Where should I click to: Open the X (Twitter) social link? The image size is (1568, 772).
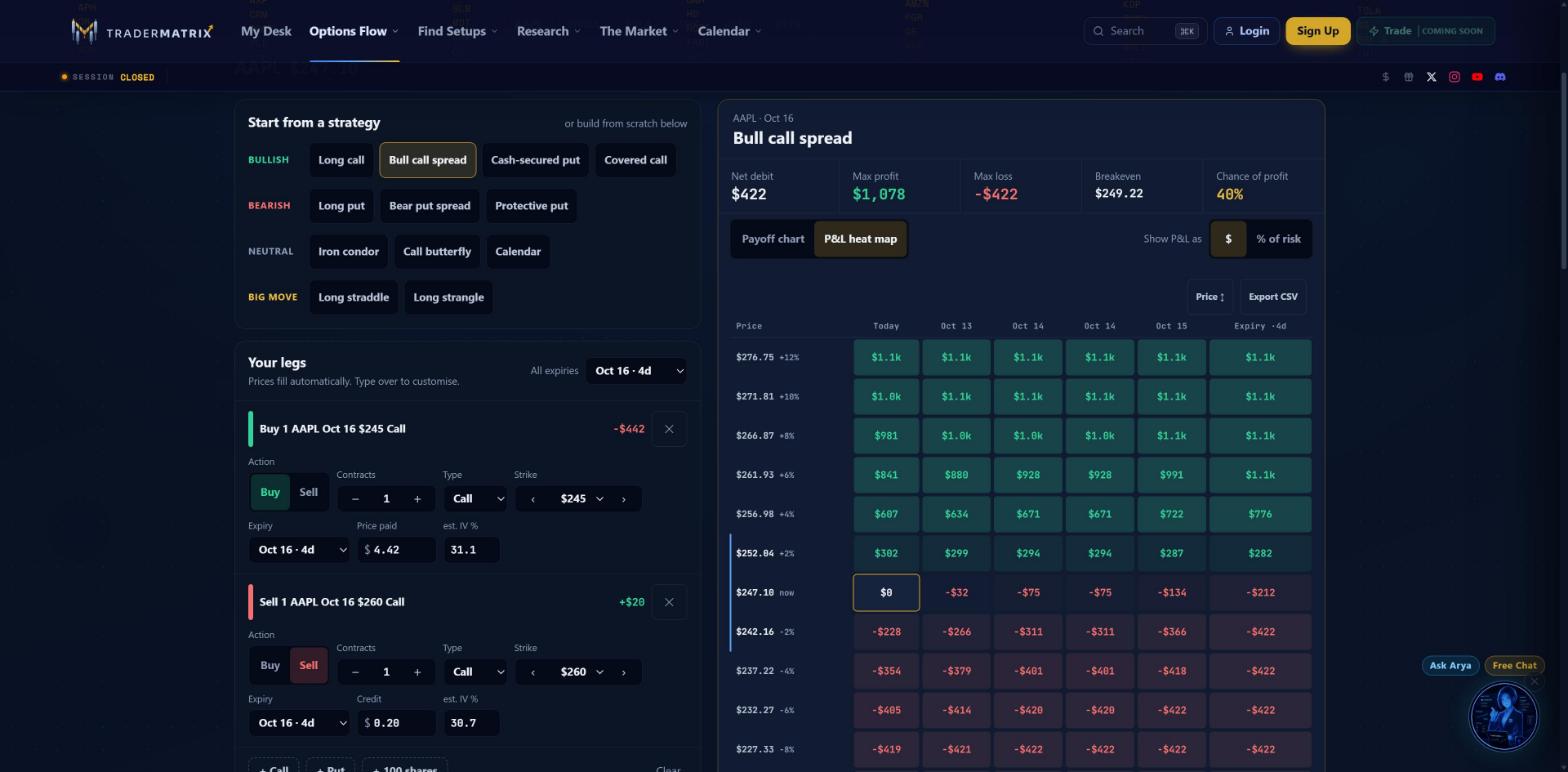(1431, 77)
